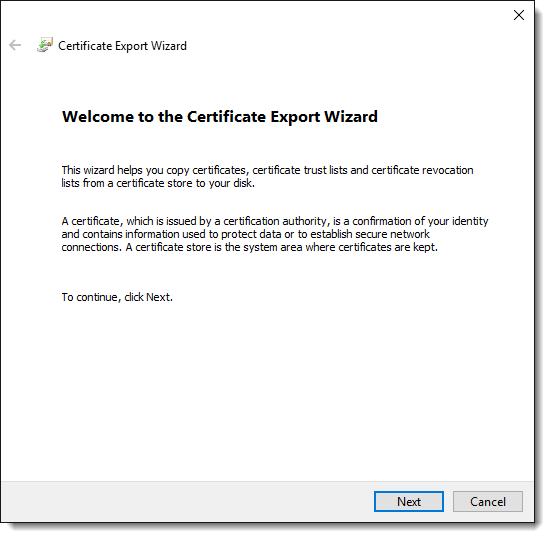
Task: Click the words 'trust lists' in first paragraph
Action: coord(326,170)
